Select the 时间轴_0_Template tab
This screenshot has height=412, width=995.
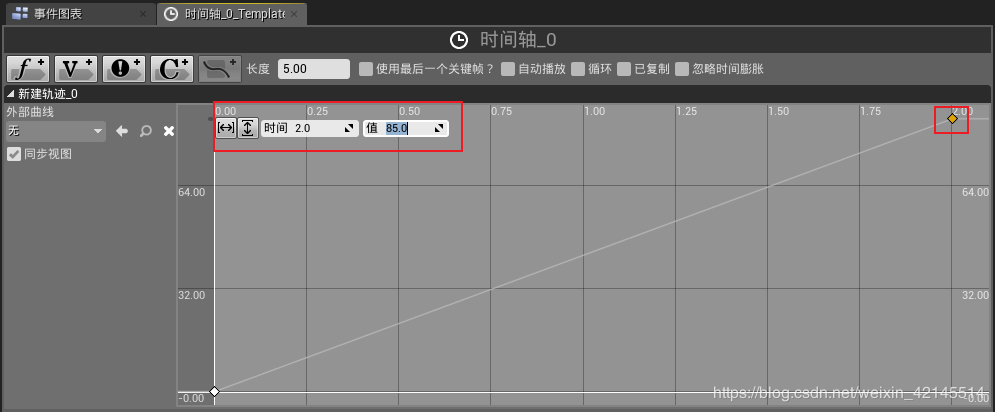pyautogui.click(x=232, y=14)
